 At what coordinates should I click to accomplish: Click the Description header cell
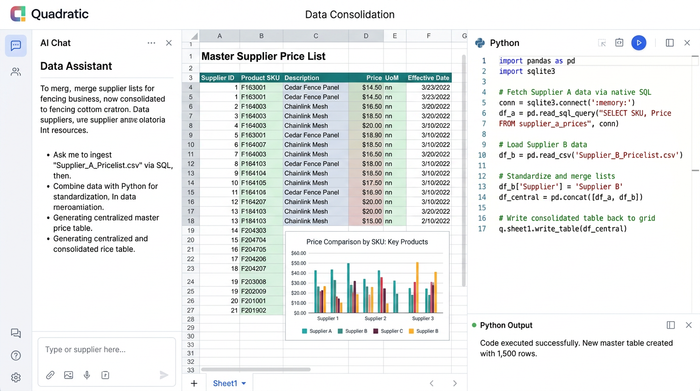point(316,78)
